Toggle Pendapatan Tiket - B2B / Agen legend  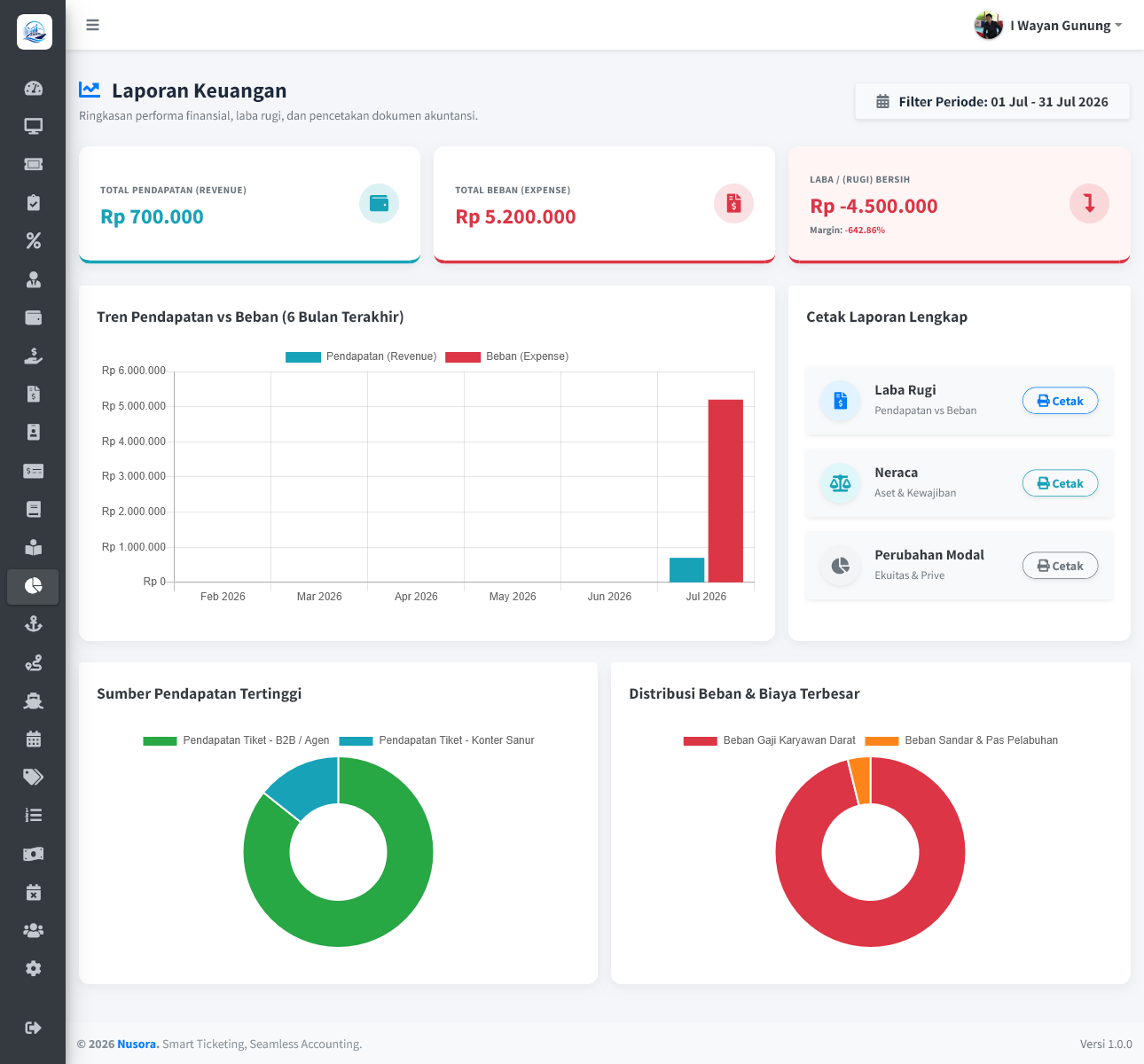(236, 740)
